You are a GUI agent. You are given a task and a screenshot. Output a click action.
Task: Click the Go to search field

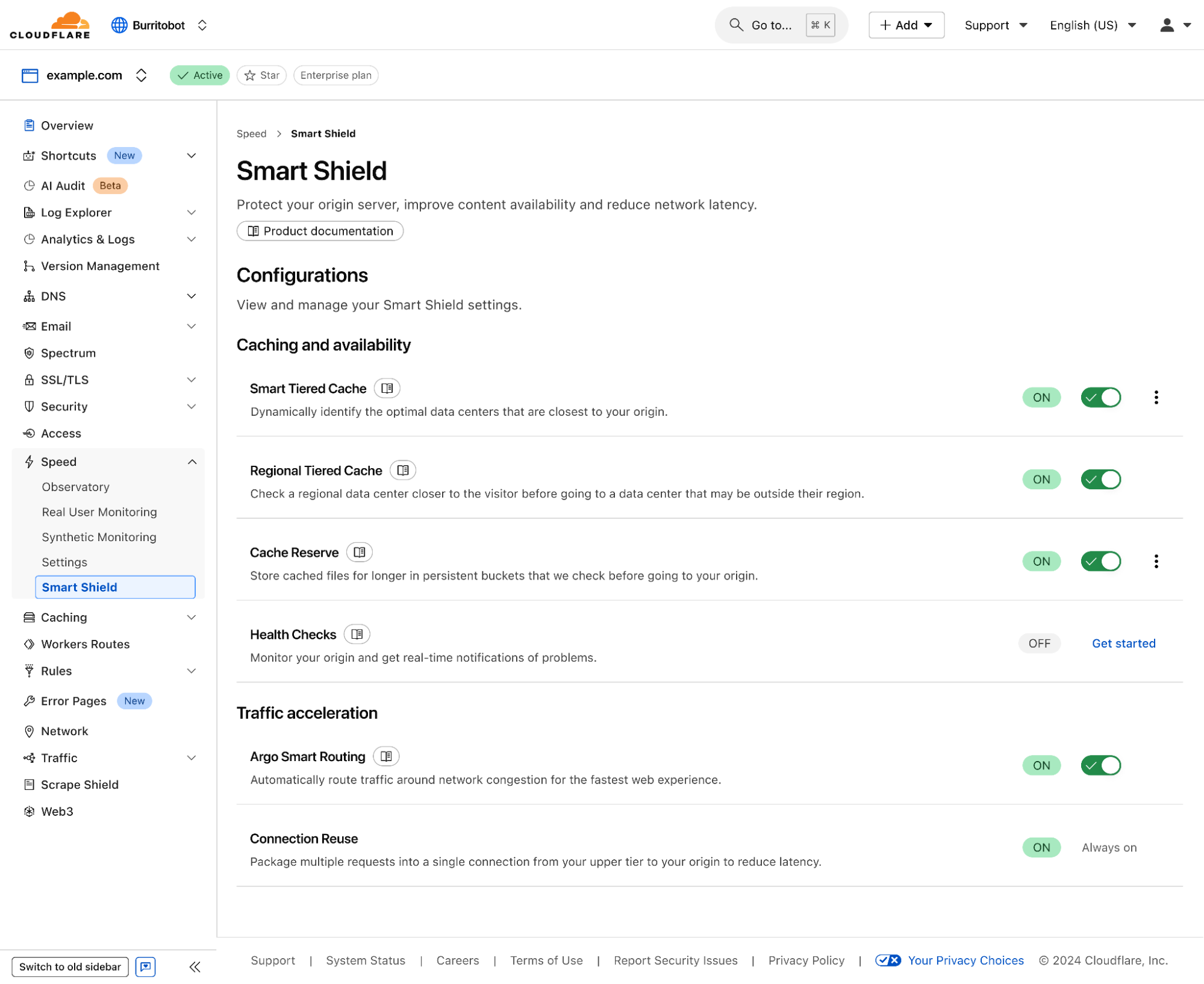781,25
